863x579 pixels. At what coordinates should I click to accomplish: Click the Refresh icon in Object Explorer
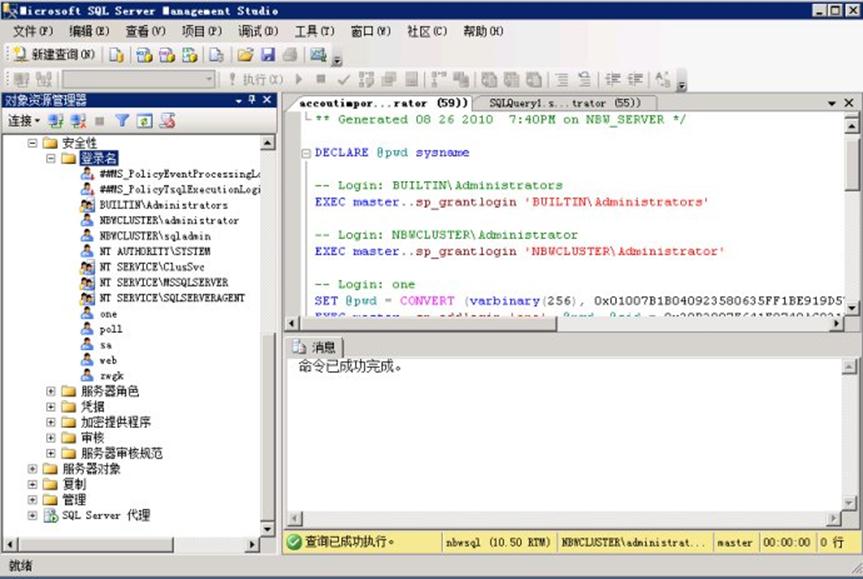click(x=144, y=121)
